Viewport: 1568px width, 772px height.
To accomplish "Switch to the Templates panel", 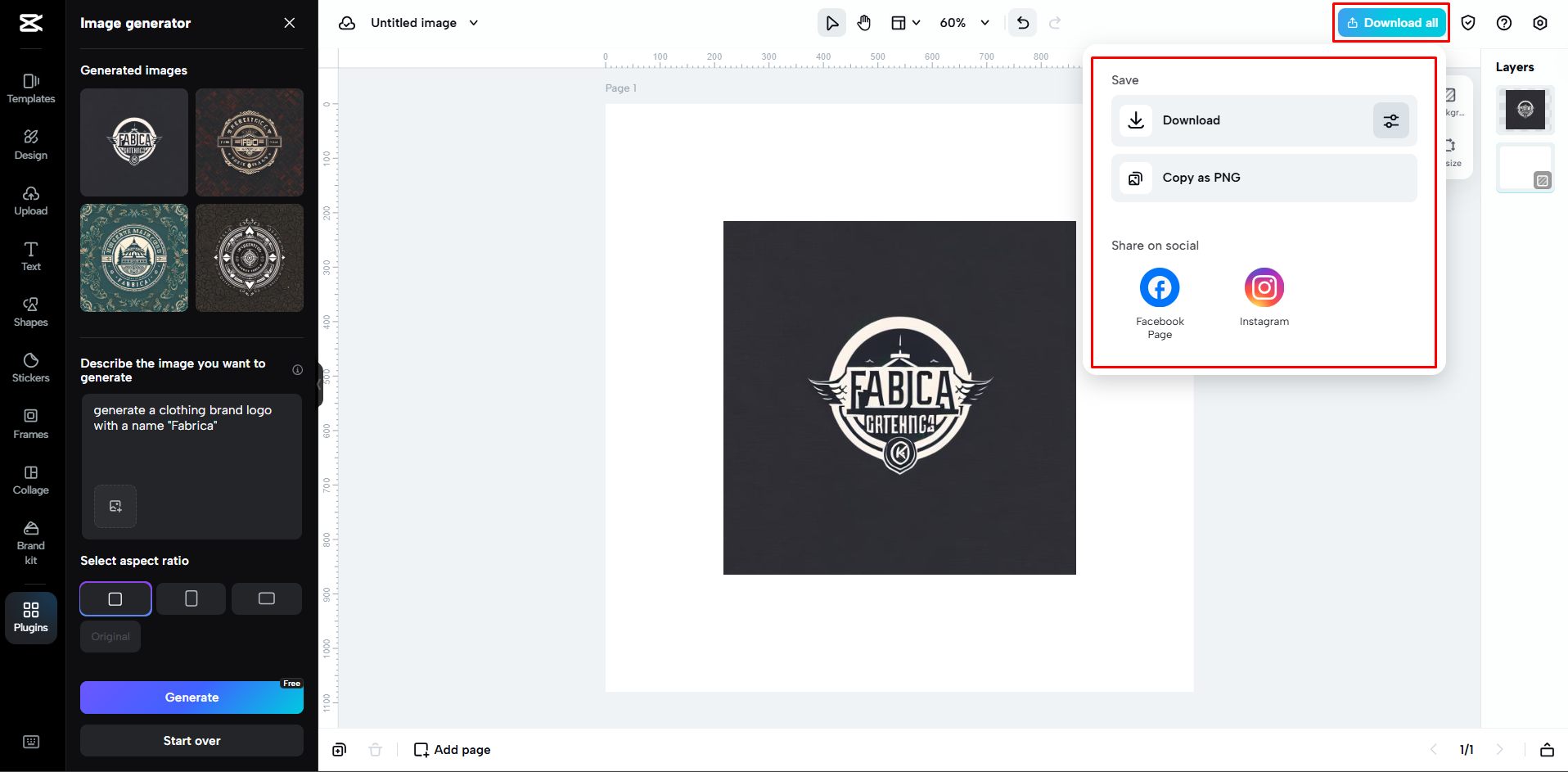I will (x=30, y=88).
